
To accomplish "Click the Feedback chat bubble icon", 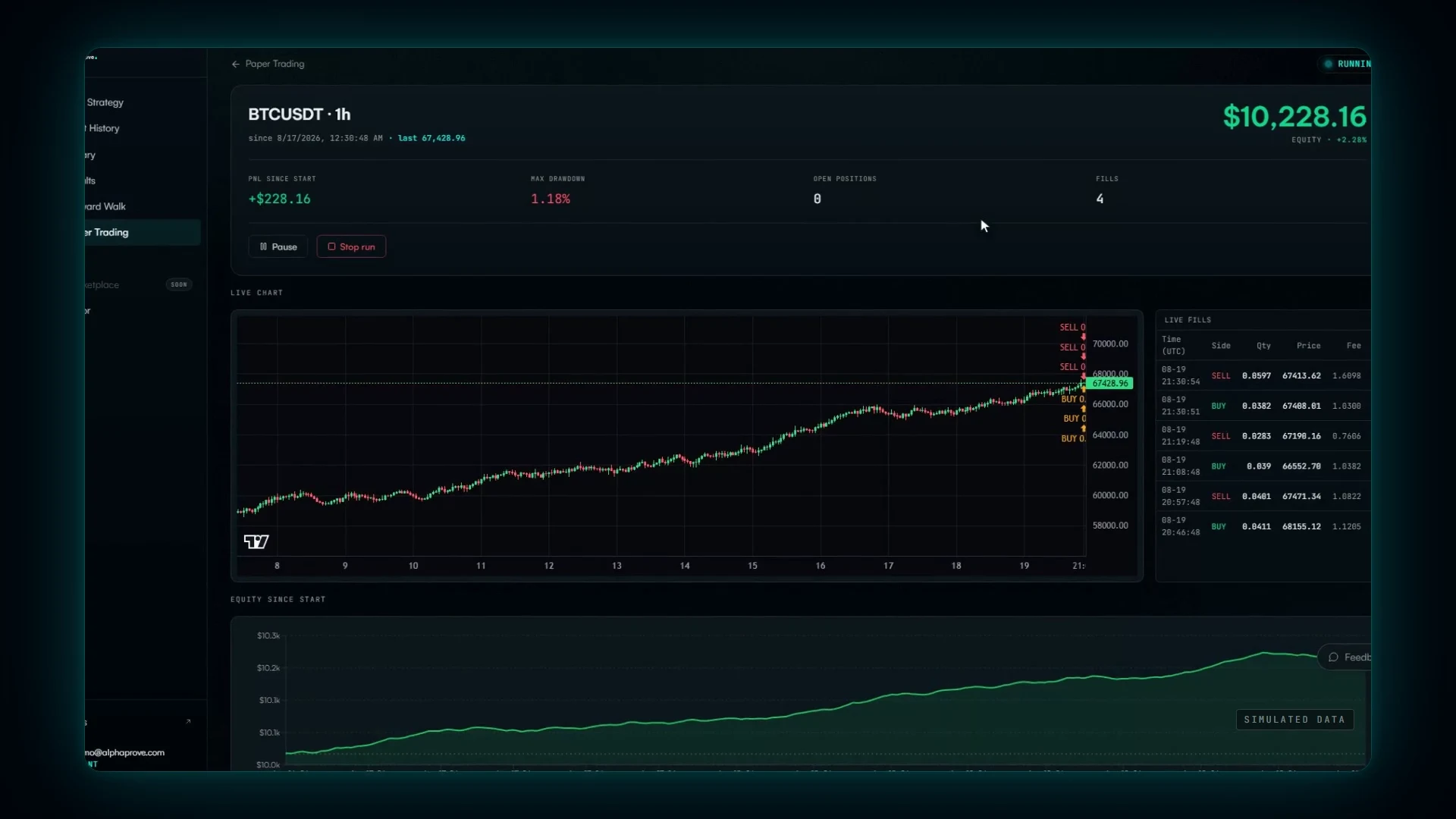I will coord(1333,657).
